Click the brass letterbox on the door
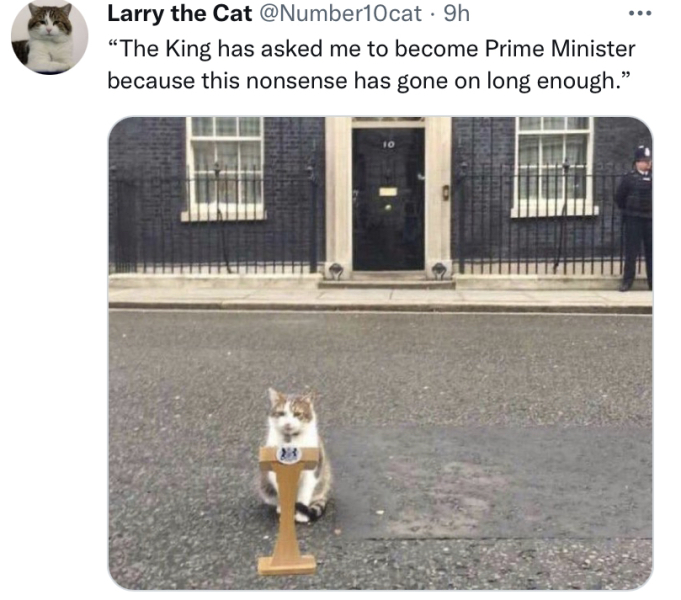This screenshot has height=600, width=681. point(388,192)
